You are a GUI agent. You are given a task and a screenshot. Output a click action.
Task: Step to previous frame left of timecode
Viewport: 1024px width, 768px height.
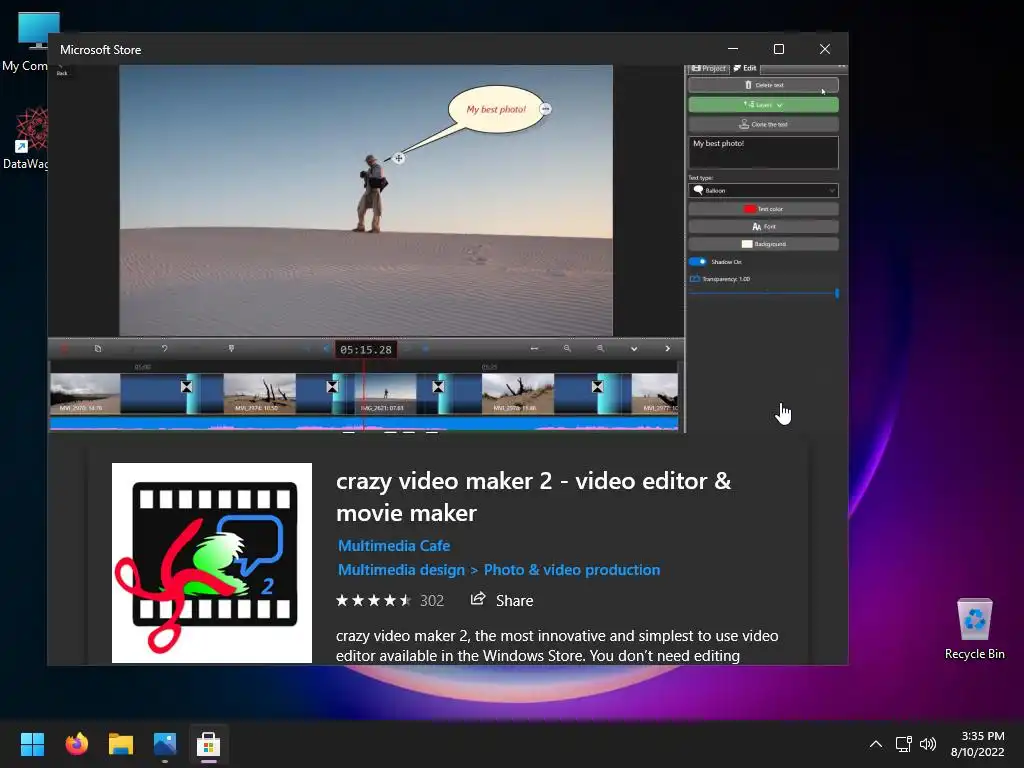click(326, 349)
